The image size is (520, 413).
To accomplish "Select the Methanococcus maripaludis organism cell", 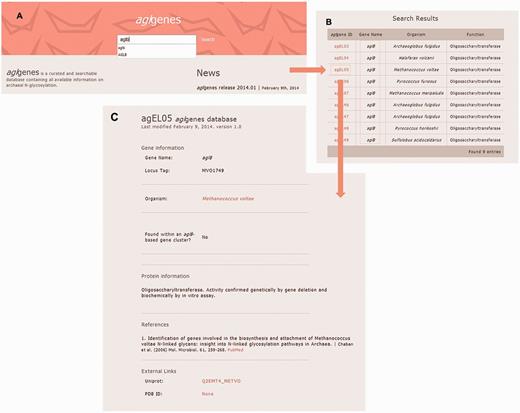I will tap(416, 93).
